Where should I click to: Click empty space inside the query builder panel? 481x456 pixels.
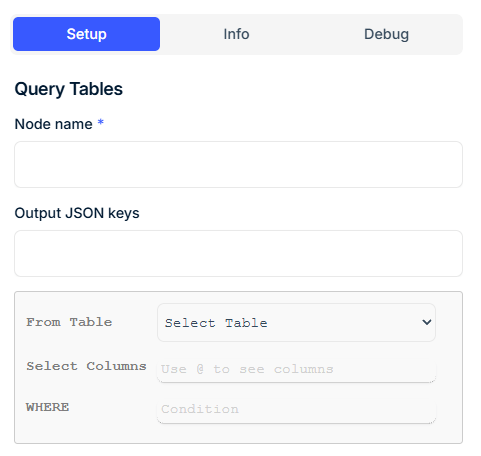83,430
